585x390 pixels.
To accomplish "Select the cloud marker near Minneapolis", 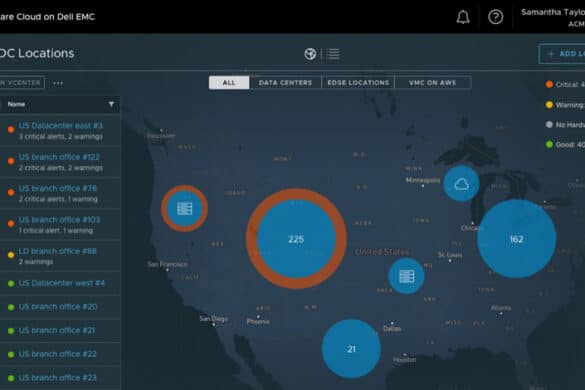I will tap(462, 184).
